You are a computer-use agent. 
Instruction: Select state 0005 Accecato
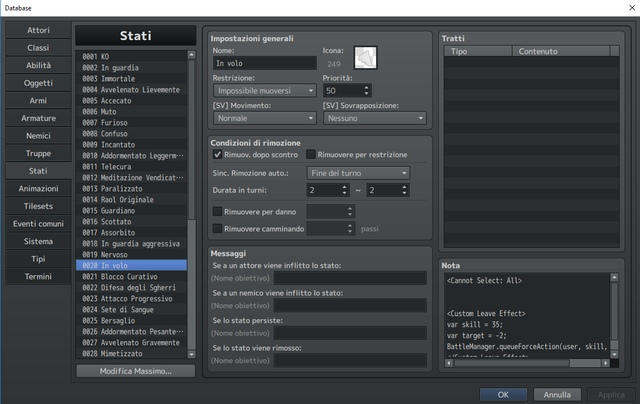click(x=131, y=100)
